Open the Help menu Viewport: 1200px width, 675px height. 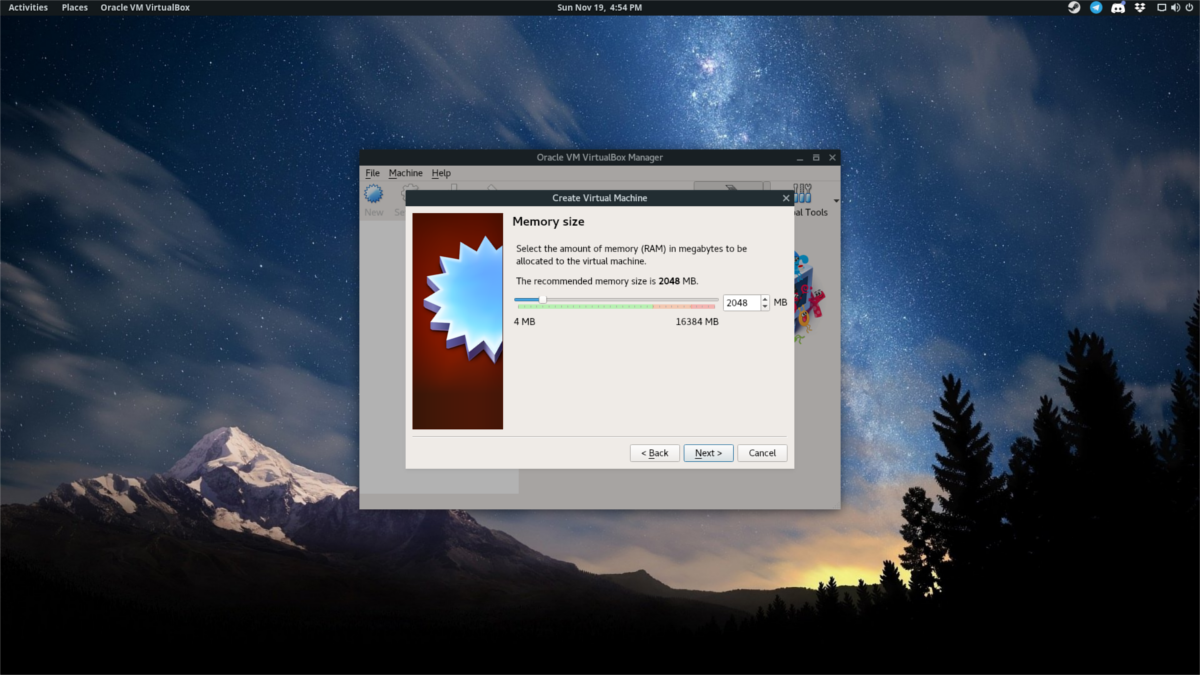[x=441, y=173]
